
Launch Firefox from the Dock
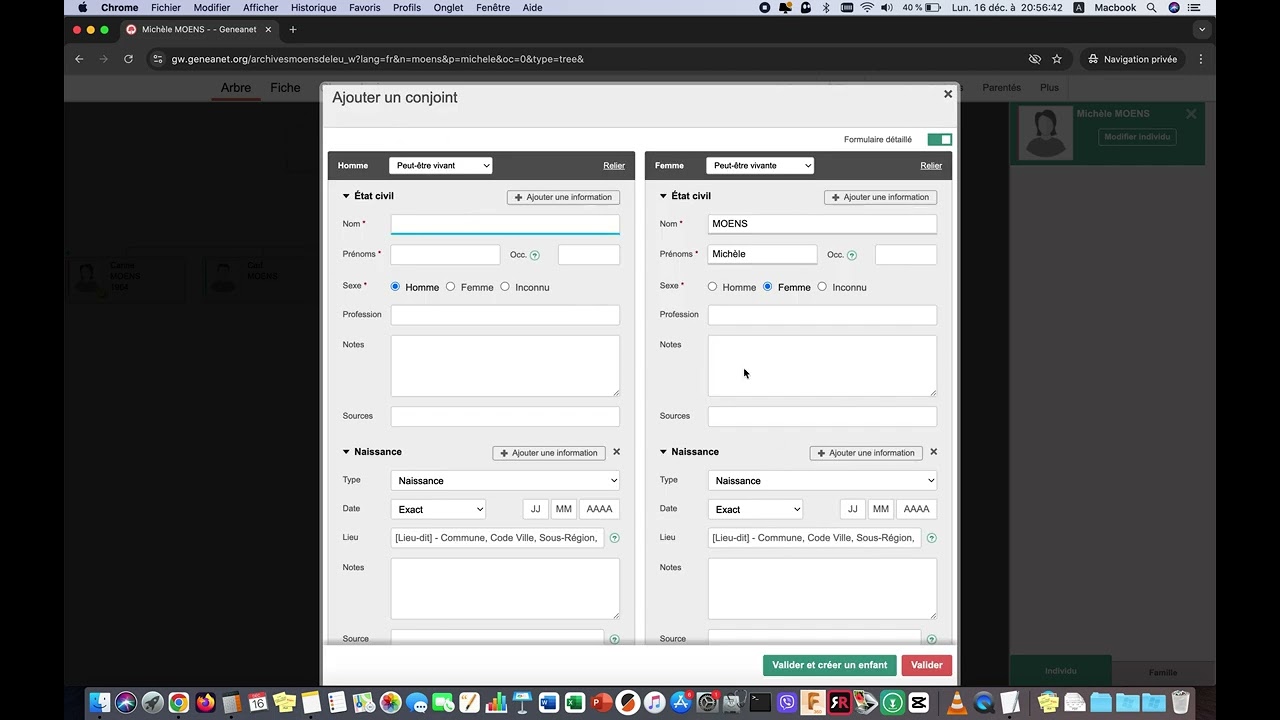[205, 702]
